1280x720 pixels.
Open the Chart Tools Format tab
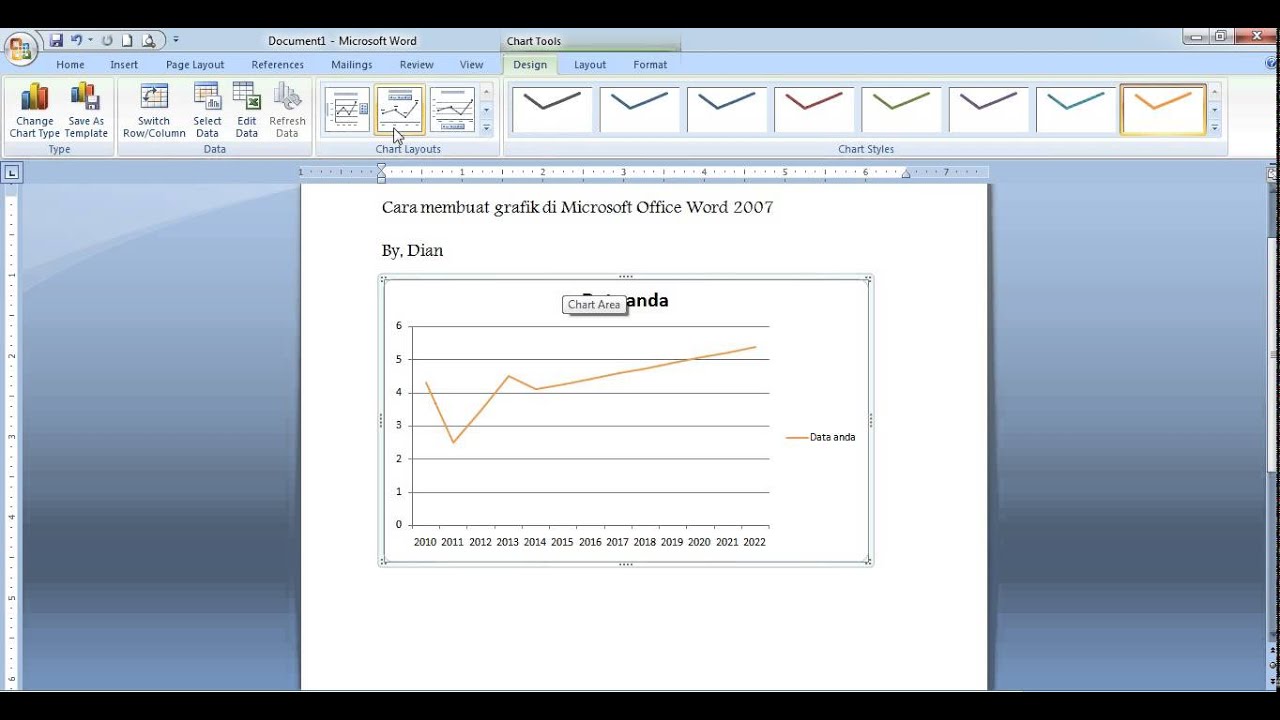click(x=650, y=65)
